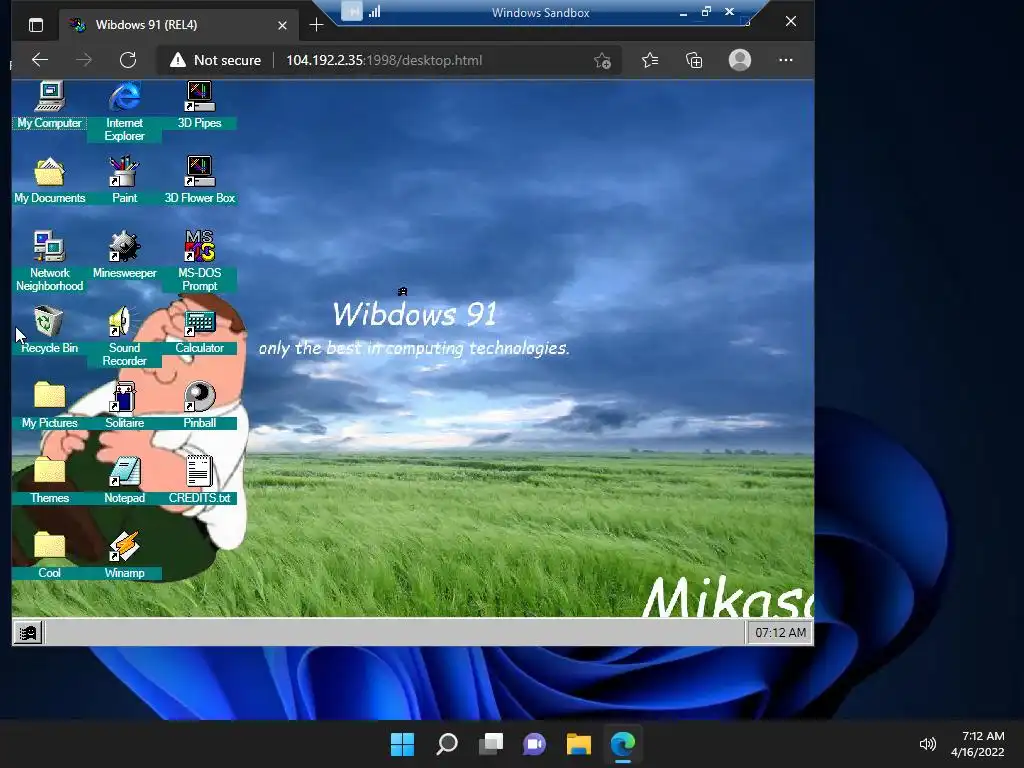1024x768 pixels.
Task: Click the Not secure site warning
Action: coord(215,60)
